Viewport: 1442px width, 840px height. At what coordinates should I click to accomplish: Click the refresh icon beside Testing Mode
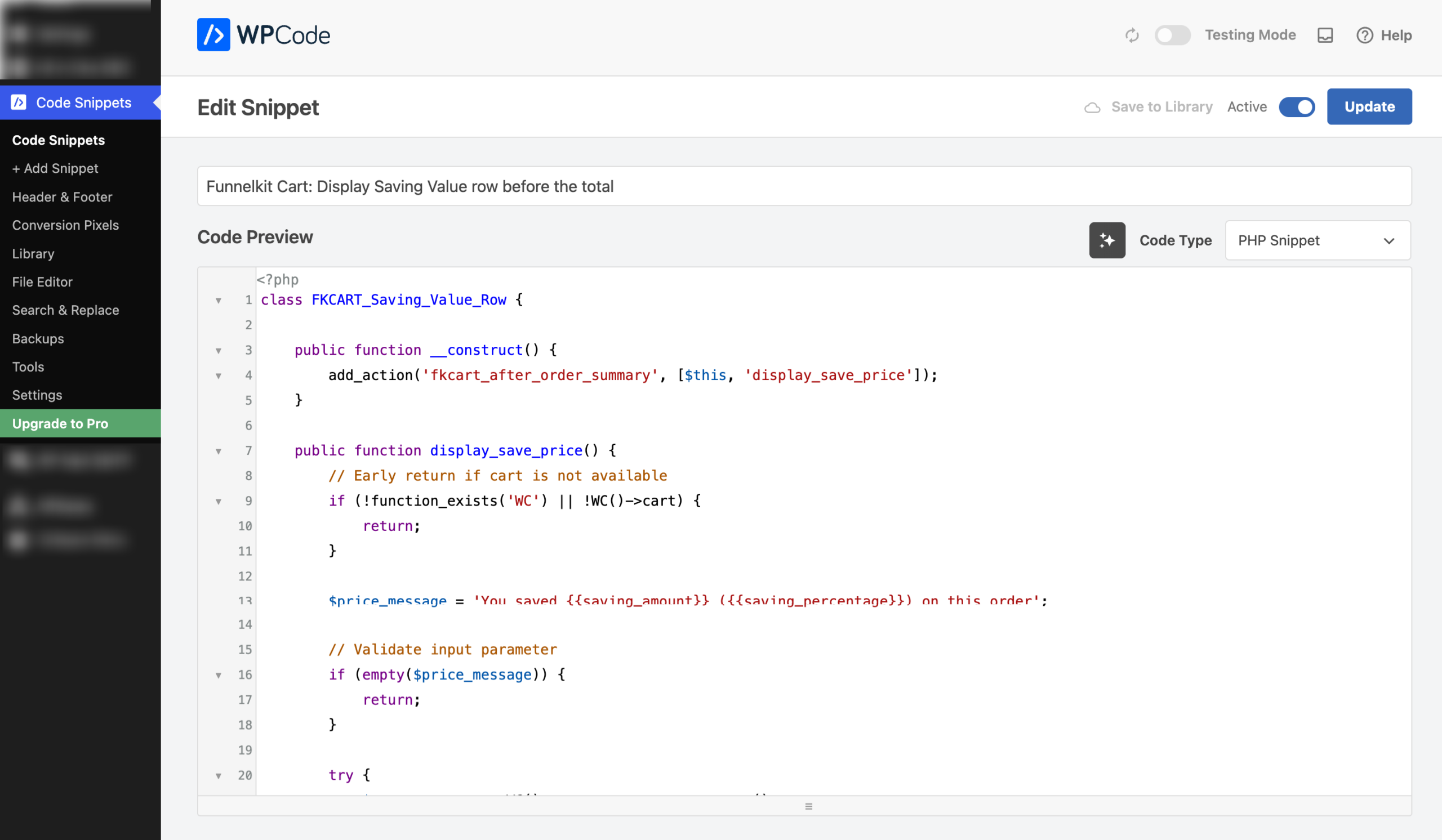point(1132,35)
